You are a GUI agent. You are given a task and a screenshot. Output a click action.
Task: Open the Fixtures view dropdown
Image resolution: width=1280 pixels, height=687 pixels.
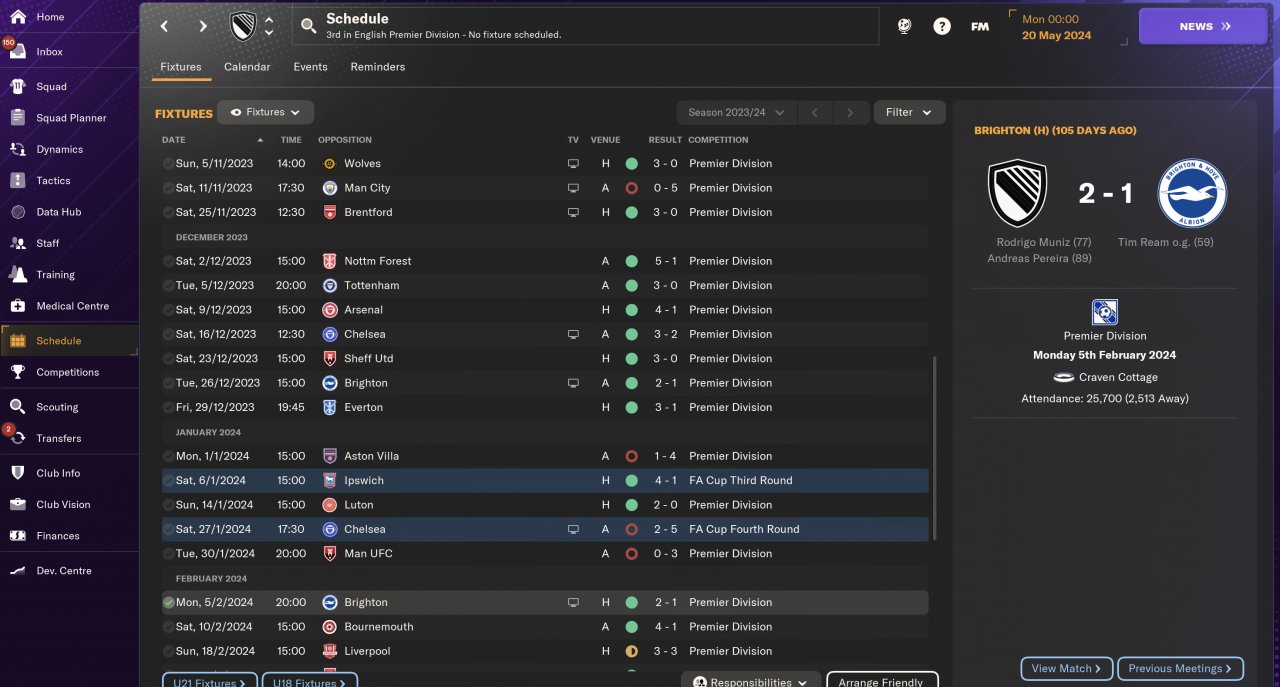(266, 113)
